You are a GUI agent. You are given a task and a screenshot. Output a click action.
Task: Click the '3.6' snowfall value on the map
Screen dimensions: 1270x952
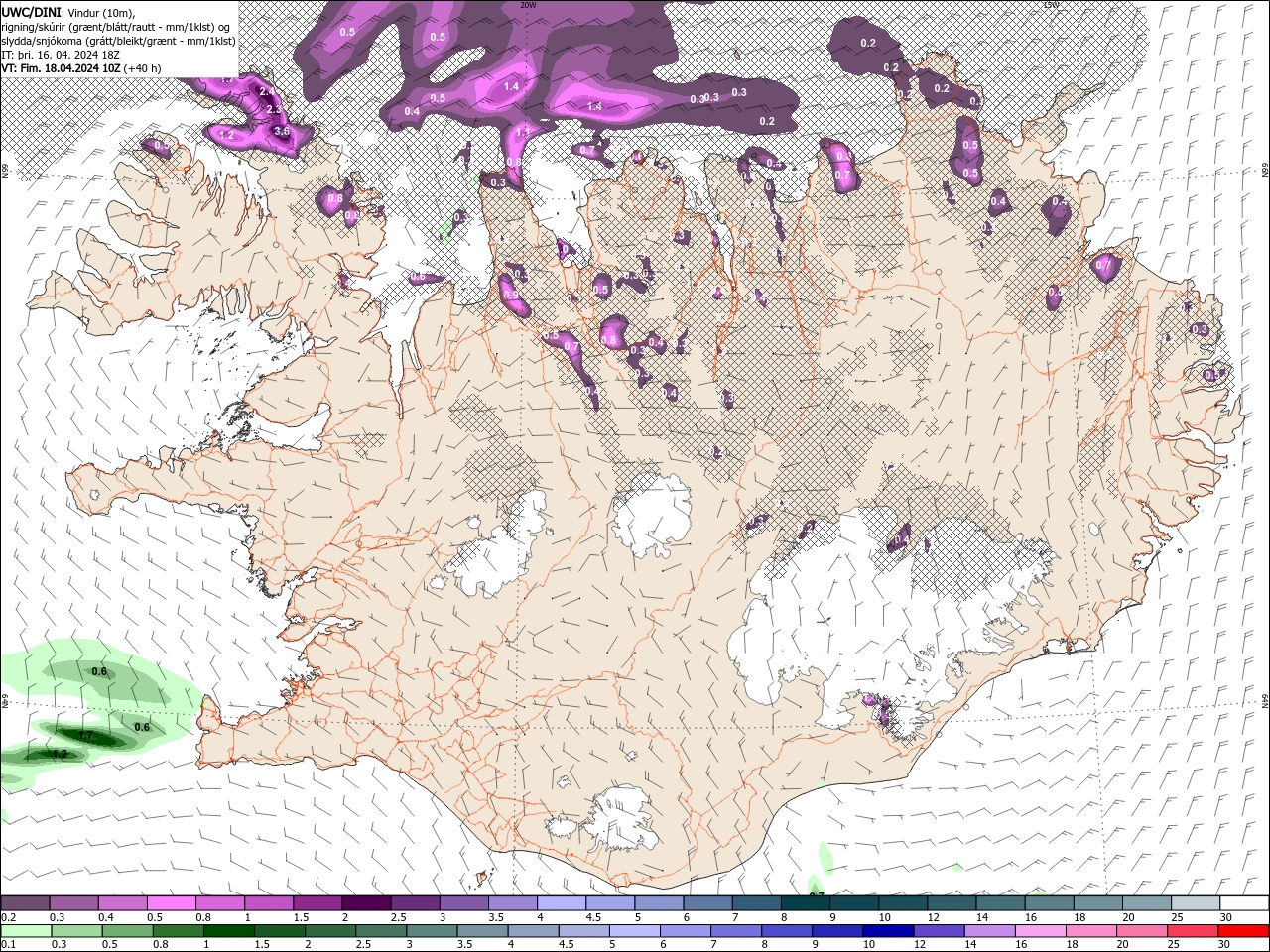pos(282,131)
